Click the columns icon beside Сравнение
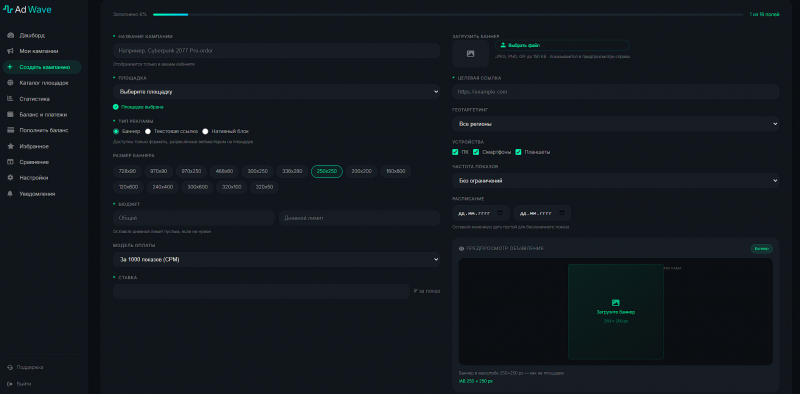This screenshot has height=394, width=800. pos(10,162)
